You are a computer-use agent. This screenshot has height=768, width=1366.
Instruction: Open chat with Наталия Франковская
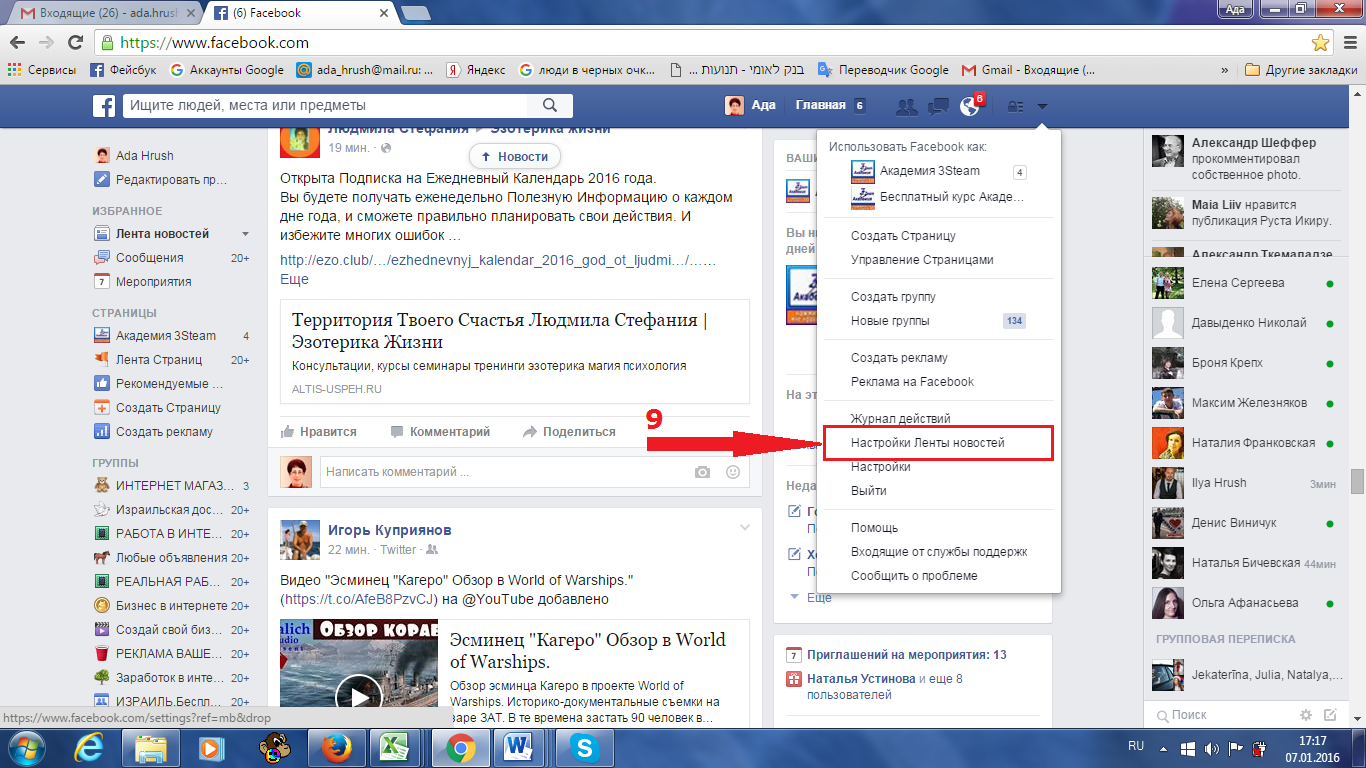tap(1243, 443)
